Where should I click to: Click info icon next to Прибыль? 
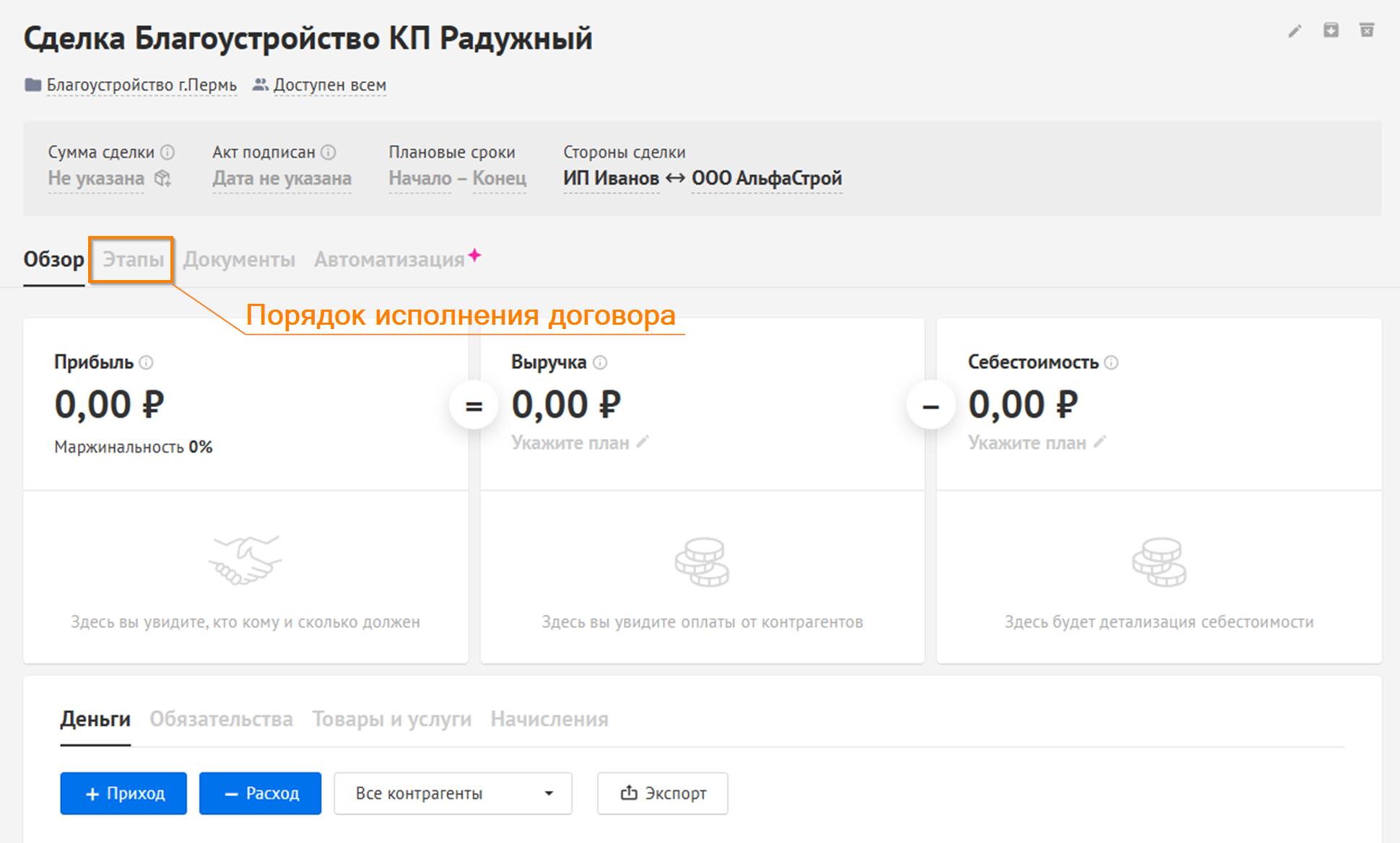[x=147, y=362]
